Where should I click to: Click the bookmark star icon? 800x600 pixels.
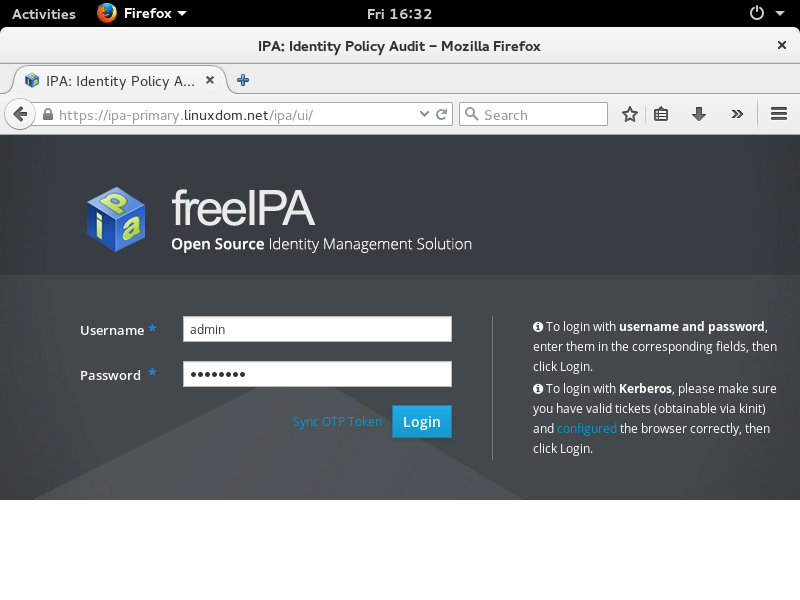pyautogui.click(x=630, y=113)
